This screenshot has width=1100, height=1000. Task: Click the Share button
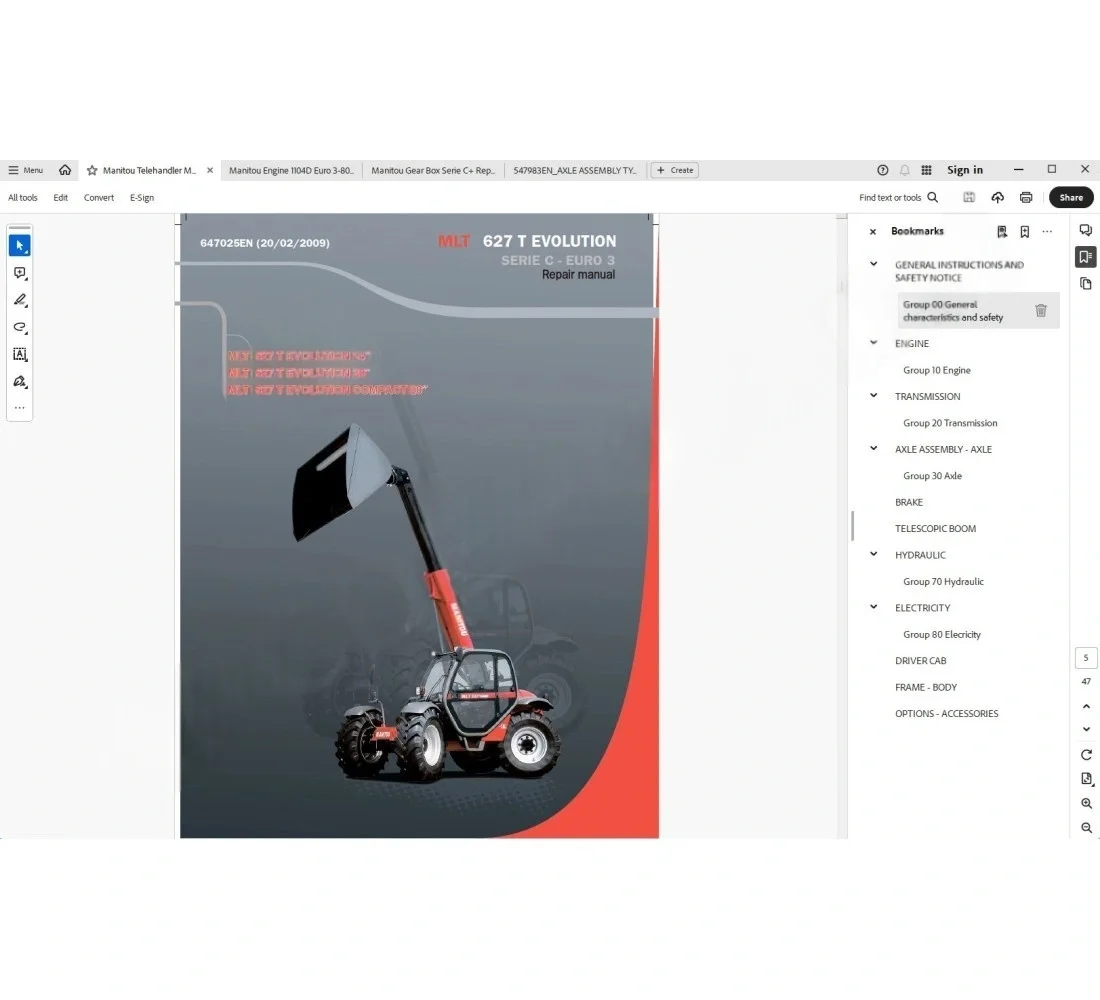click(1071, 197)
